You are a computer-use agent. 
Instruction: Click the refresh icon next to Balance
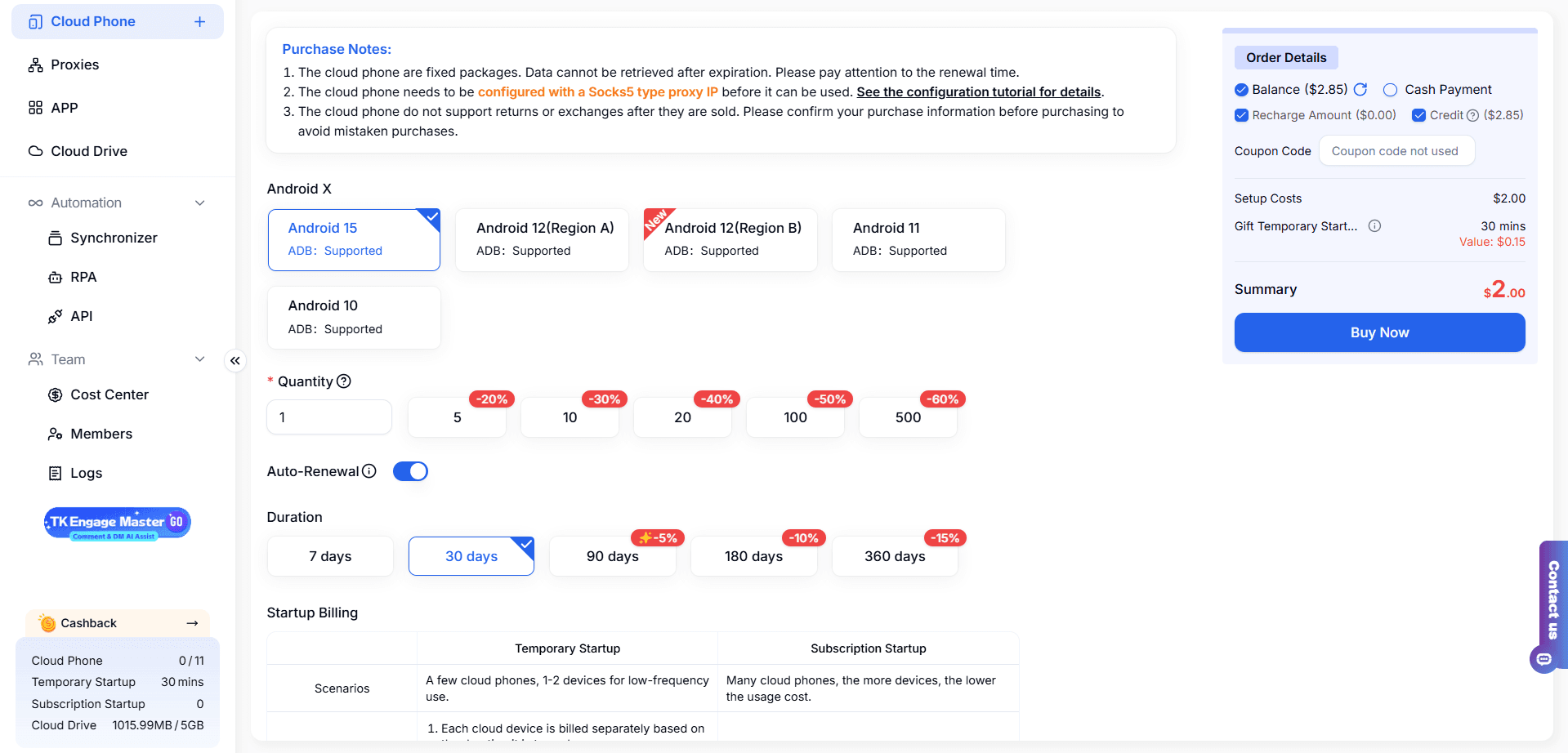coord(1360,90)
